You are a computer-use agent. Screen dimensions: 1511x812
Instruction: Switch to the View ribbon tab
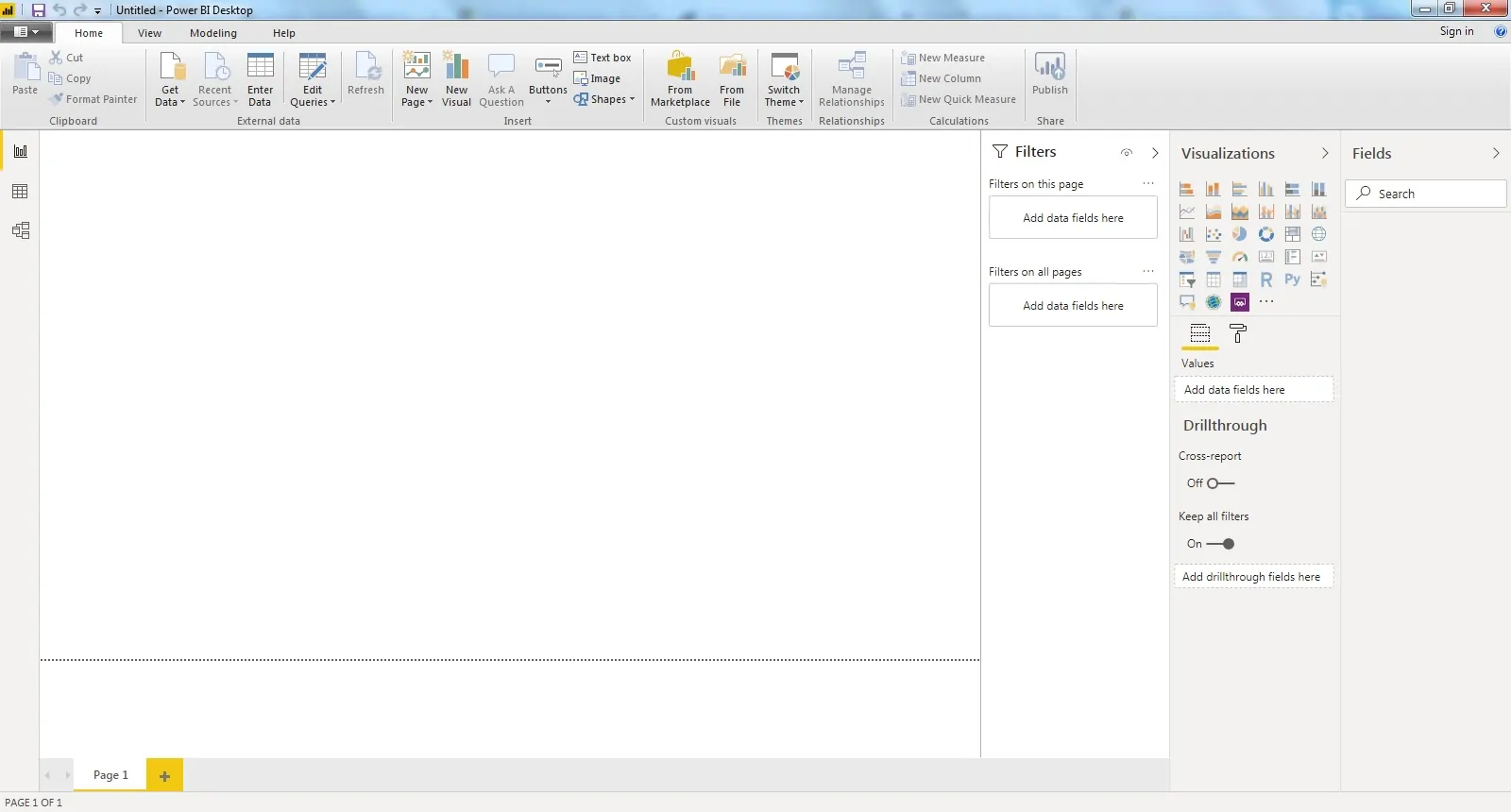click(x=149, y=33)
